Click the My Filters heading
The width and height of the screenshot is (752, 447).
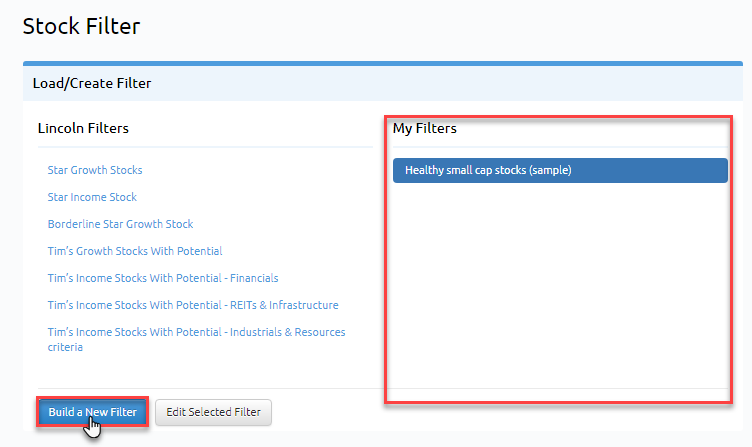coord(424,128)
